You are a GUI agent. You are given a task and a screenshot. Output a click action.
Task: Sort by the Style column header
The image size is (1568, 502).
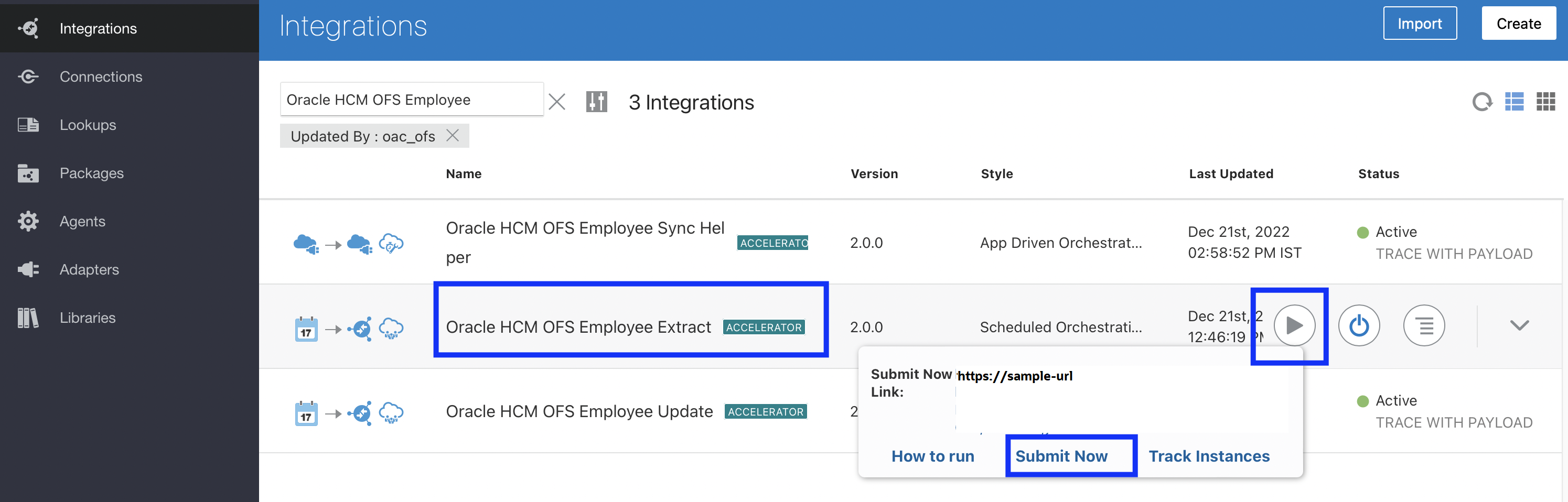click(x=996, y=173)
